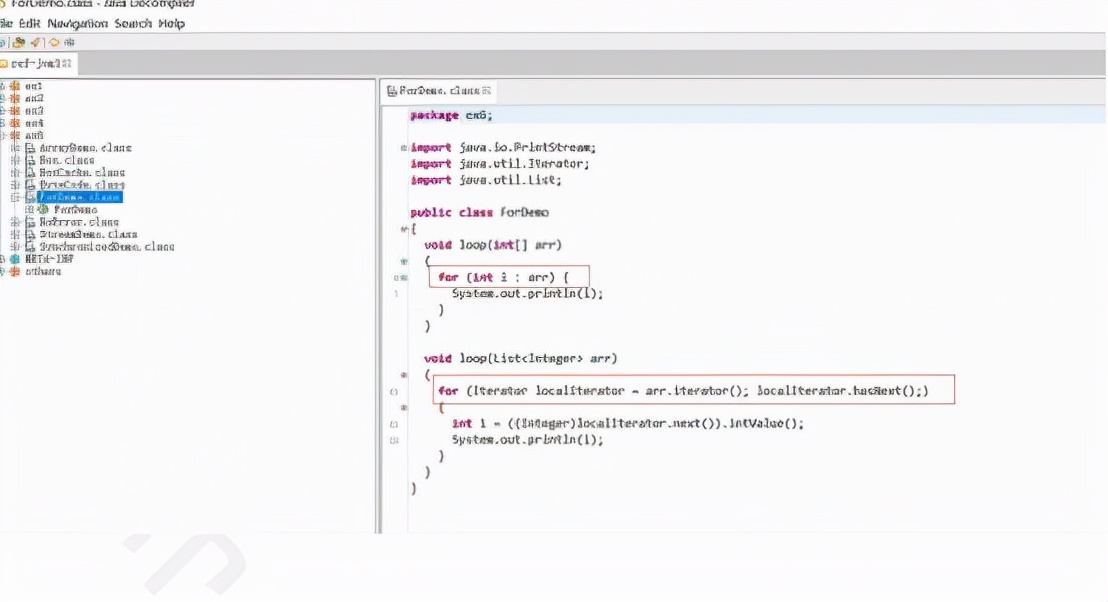Expand the META-INF tree node
This screenshot has height=602, width=1108.
[x=3, y=259]
